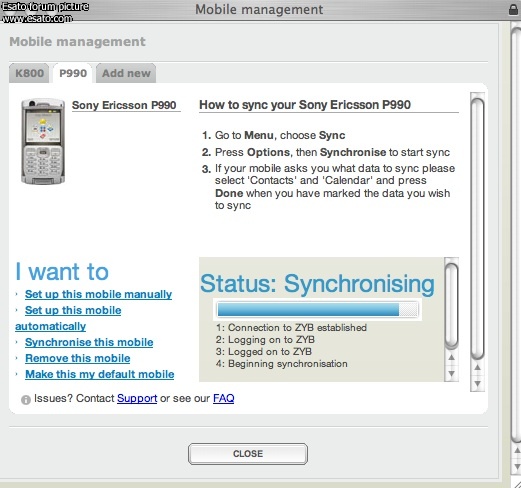Click 'Logged on to ZYB' log line
The image size is (521, 488).
pos(264,352)
